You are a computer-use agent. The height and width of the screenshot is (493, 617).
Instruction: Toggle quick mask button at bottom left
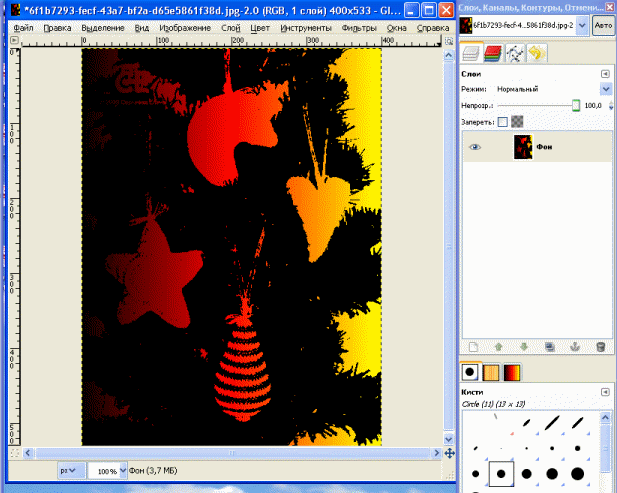tap(15, 453)
